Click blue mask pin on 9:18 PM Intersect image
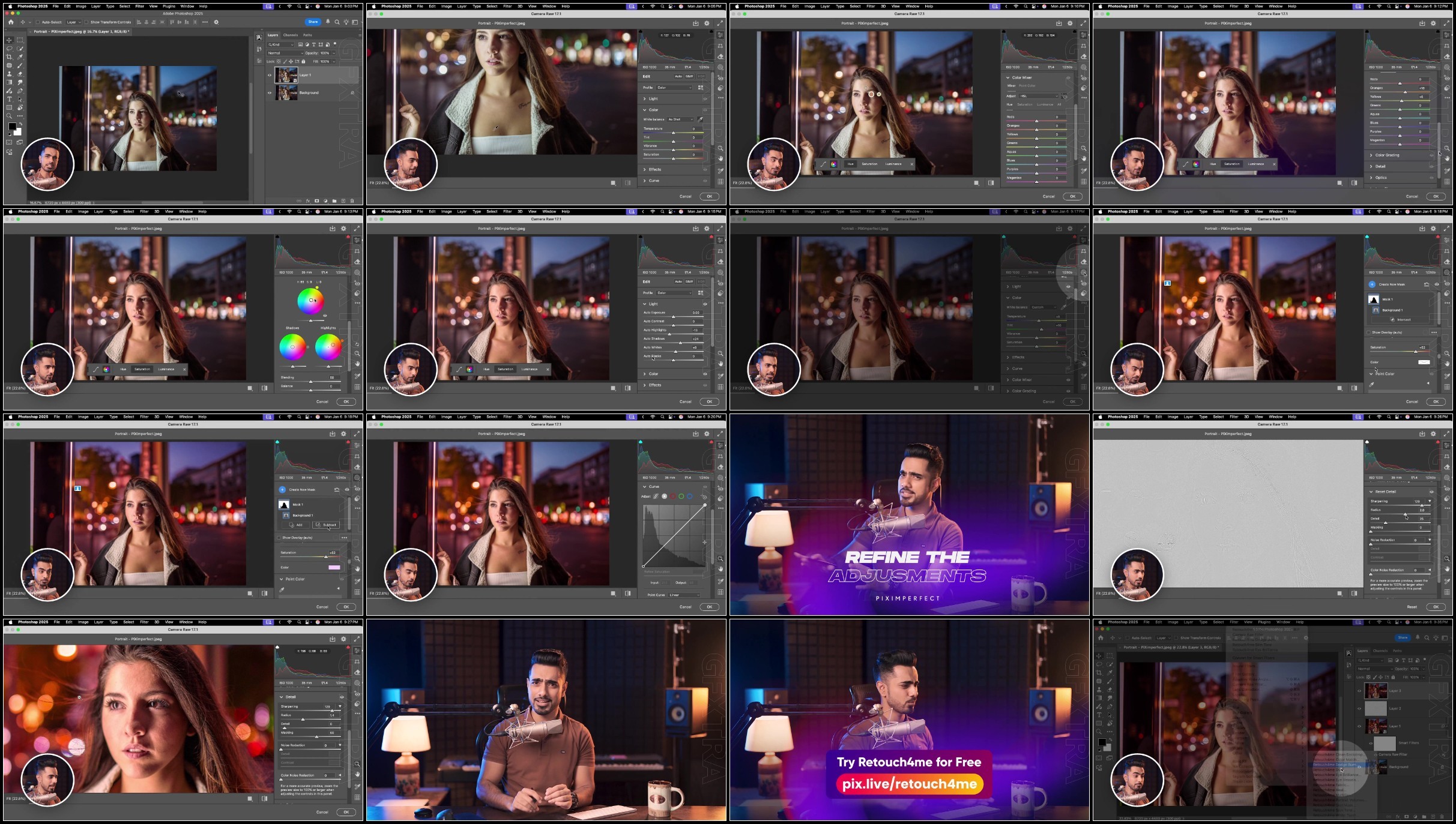 click(x=1167, y=283)
